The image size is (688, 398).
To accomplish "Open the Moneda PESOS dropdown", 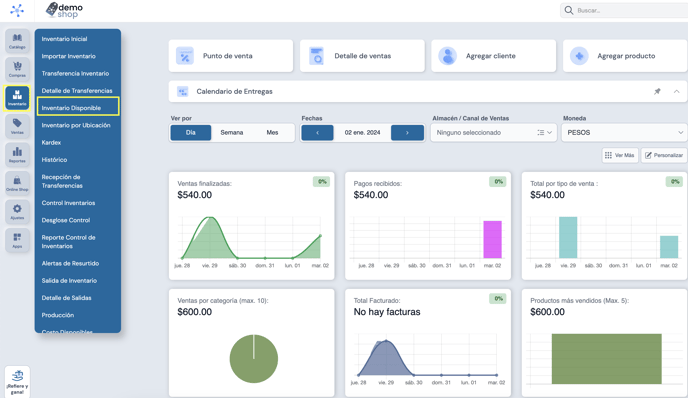I will pyautogui.click(x=625, y=133).
